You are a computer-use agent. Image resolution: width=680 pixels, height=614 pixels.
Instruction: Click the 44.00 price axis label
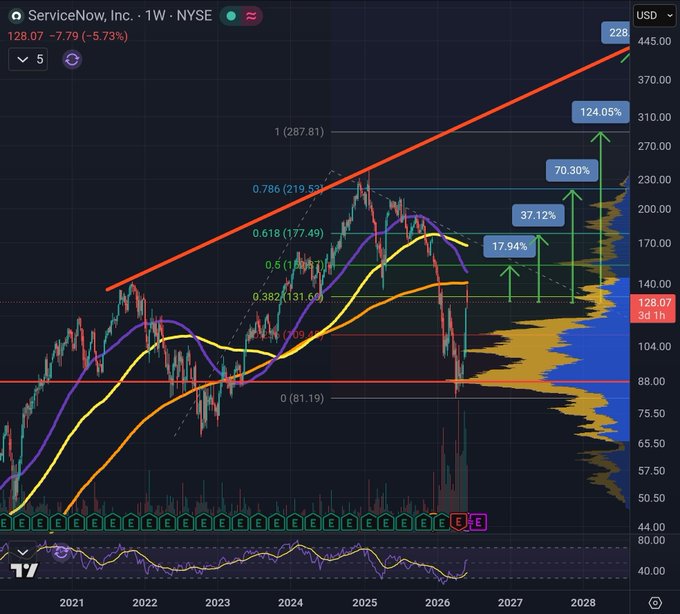[x=651, y=527]
